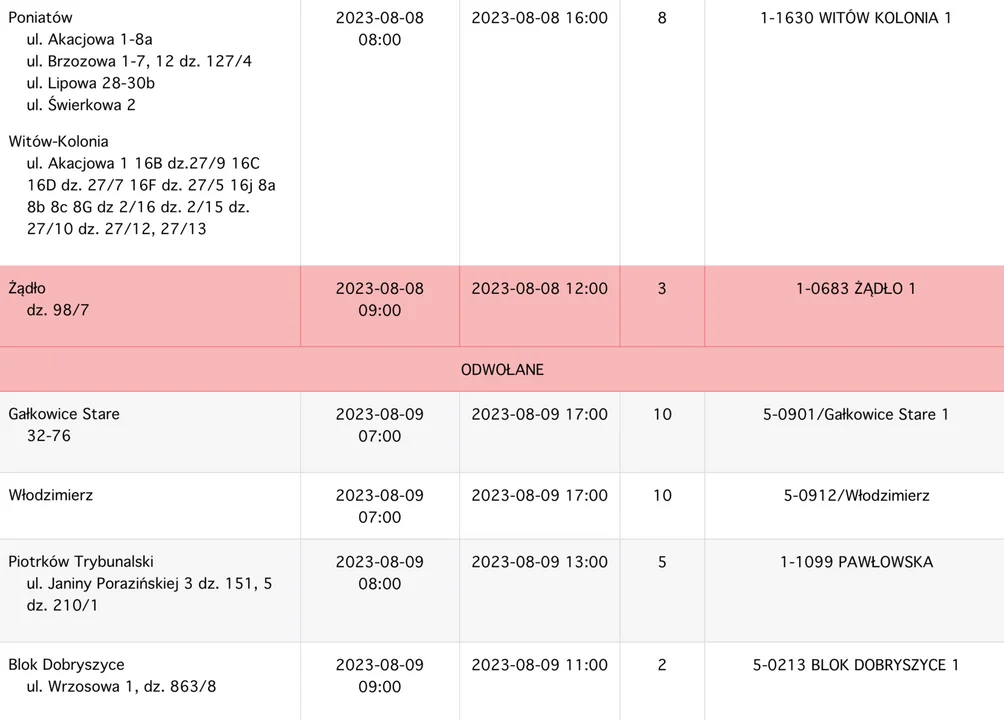Select the 5-0912/Włodzimierz station cell
This screenshot has height=720, width=1004.
coord(855,495)
